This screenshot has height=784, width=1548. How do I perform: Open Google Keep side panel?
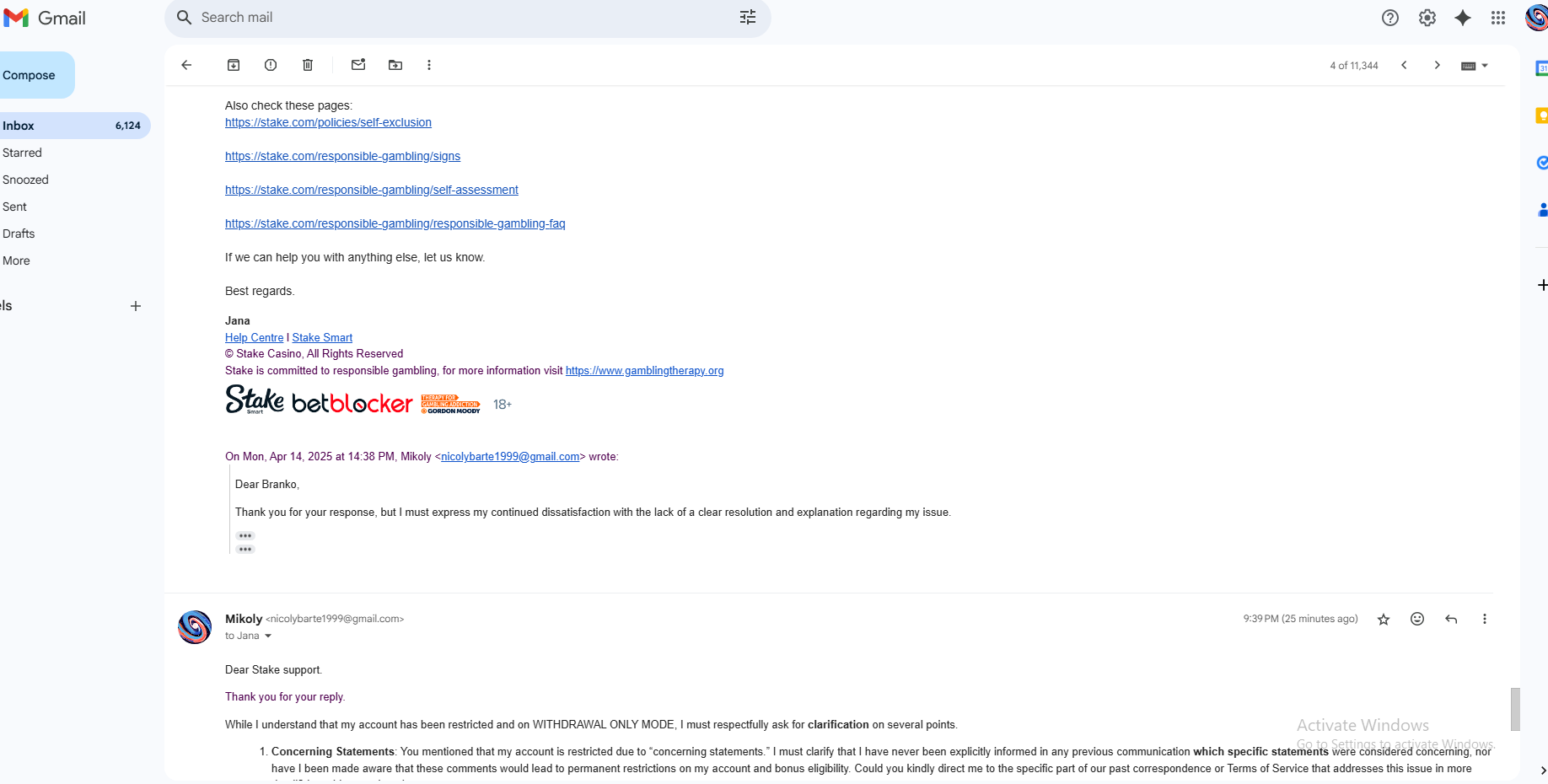[x=1542, y=115]
